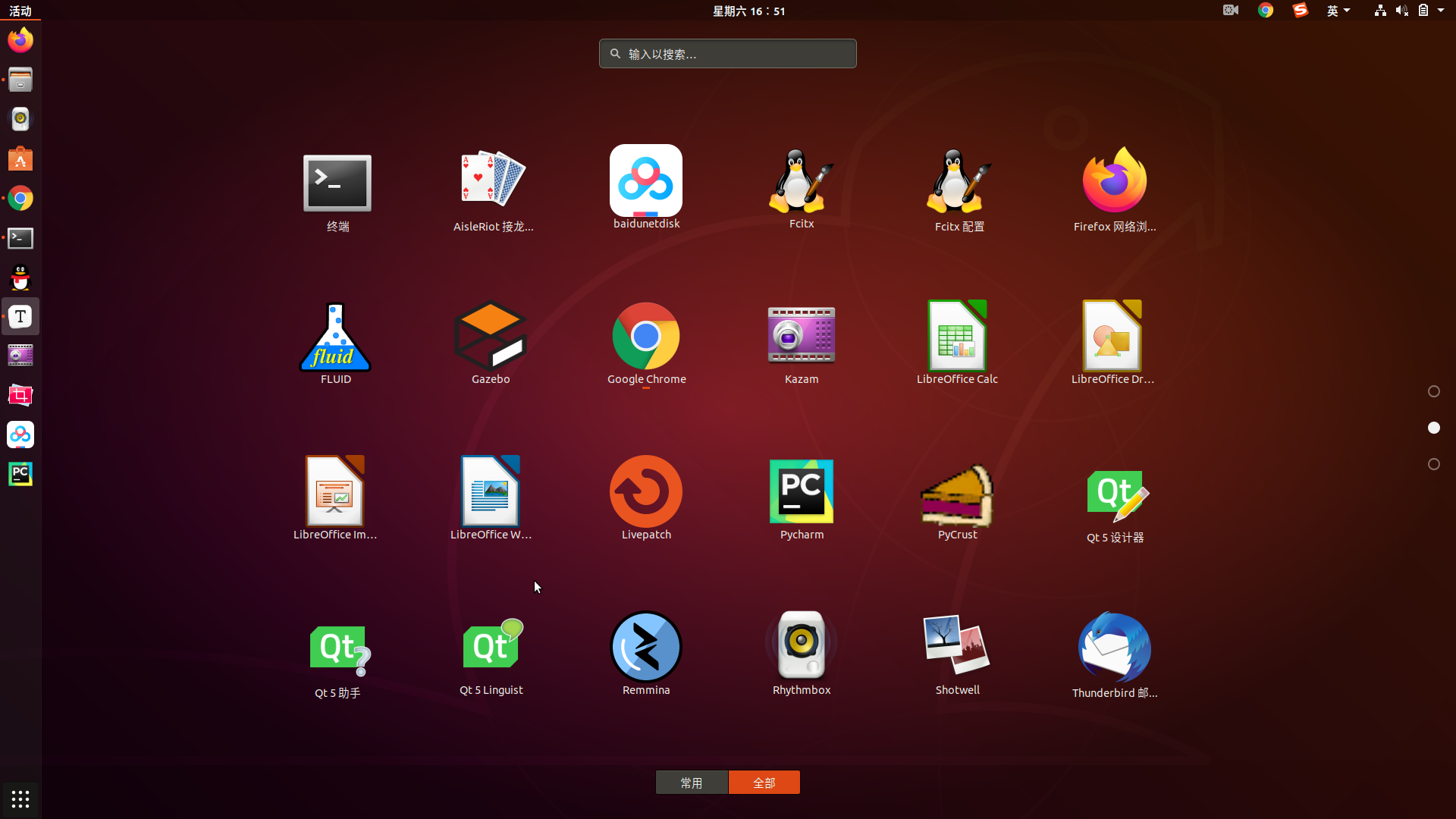The image size is (1456, 819).
Task: Open Rhythmbox speaker icon in the dock
Action: (x=20, y=118)
